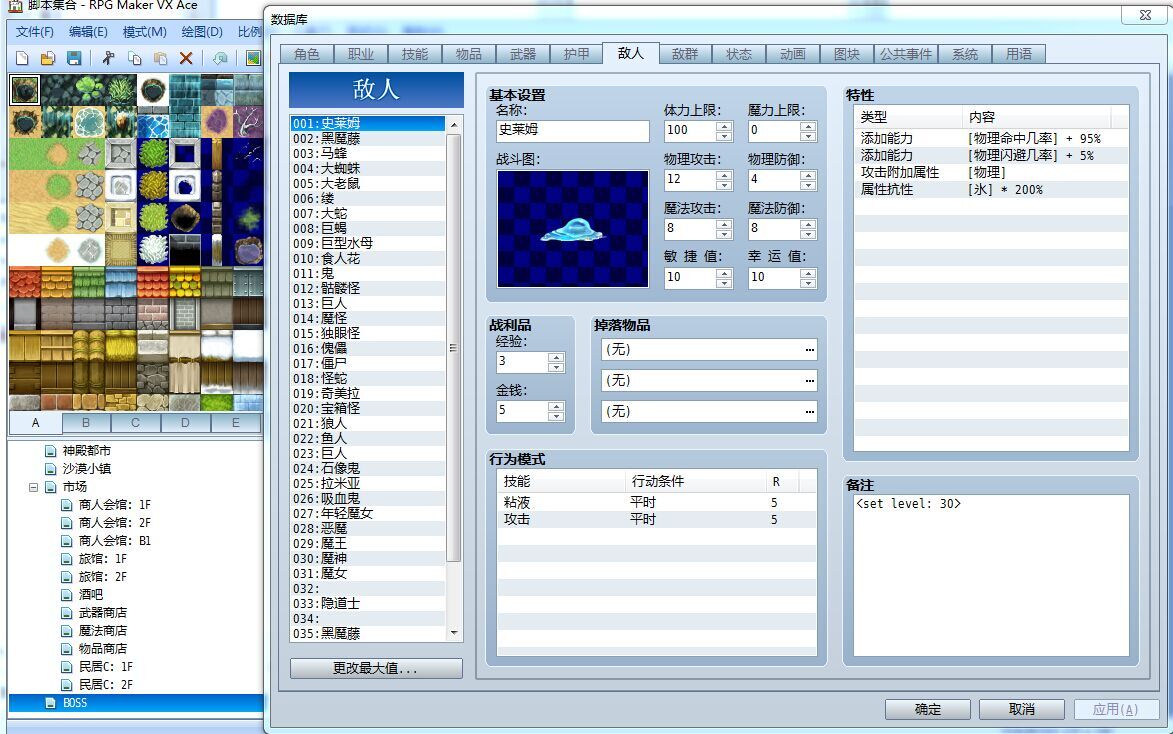The image size is (1173, 734).
Task: Click the 更改最大值... button
Action: 376,668
